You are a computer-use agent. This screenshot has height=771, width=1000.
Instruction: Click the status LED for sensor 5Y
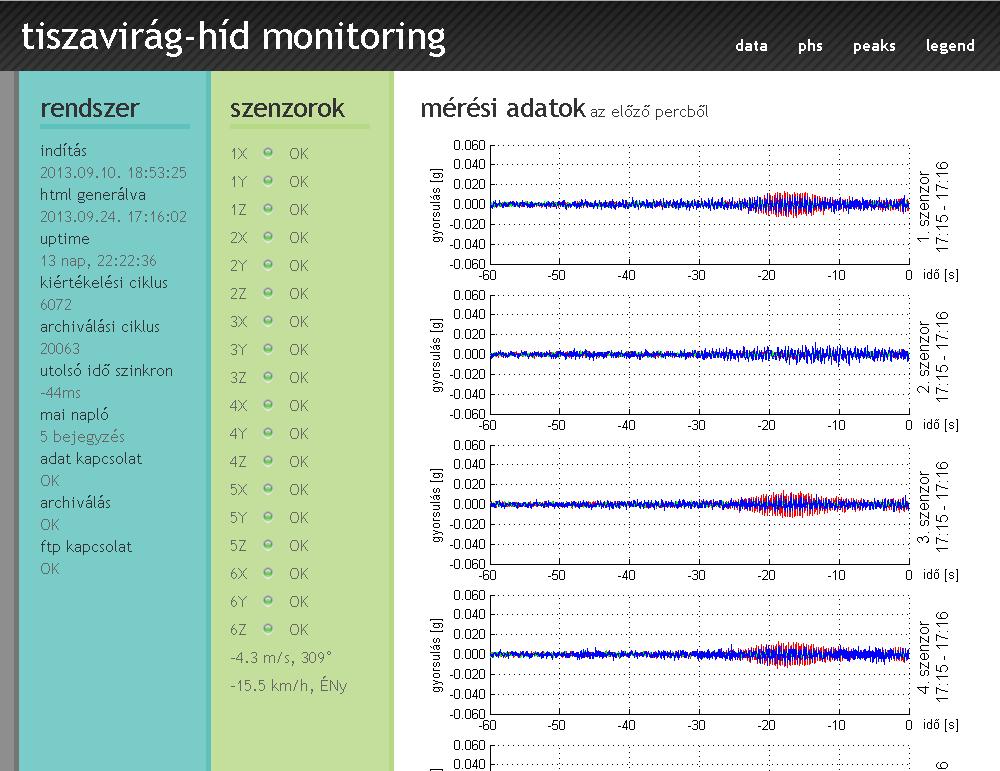pos(268,517)
